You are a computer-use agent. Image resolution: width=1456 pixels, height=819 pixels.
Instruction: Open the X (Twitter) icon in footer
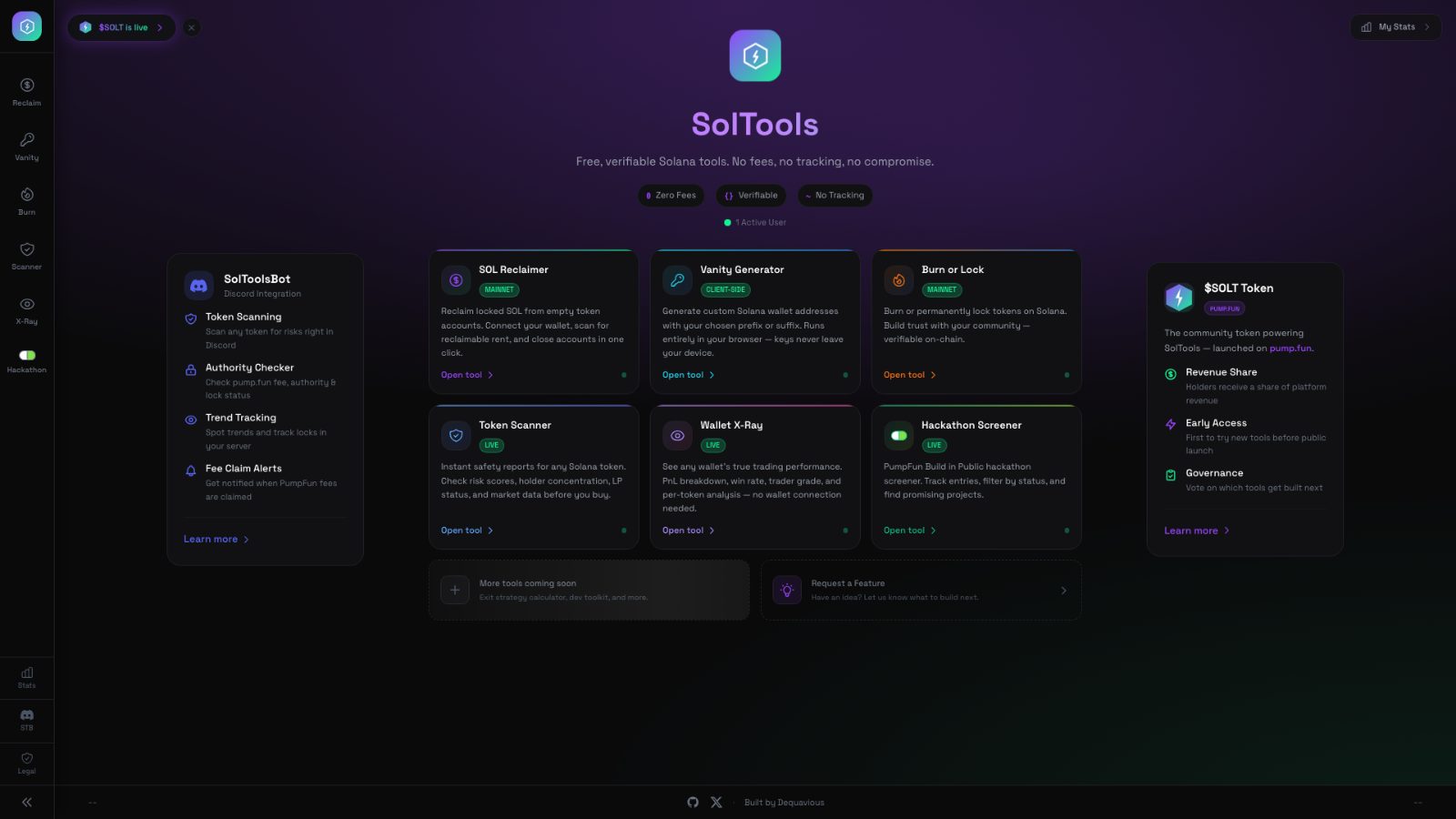(x=716, y=803)
